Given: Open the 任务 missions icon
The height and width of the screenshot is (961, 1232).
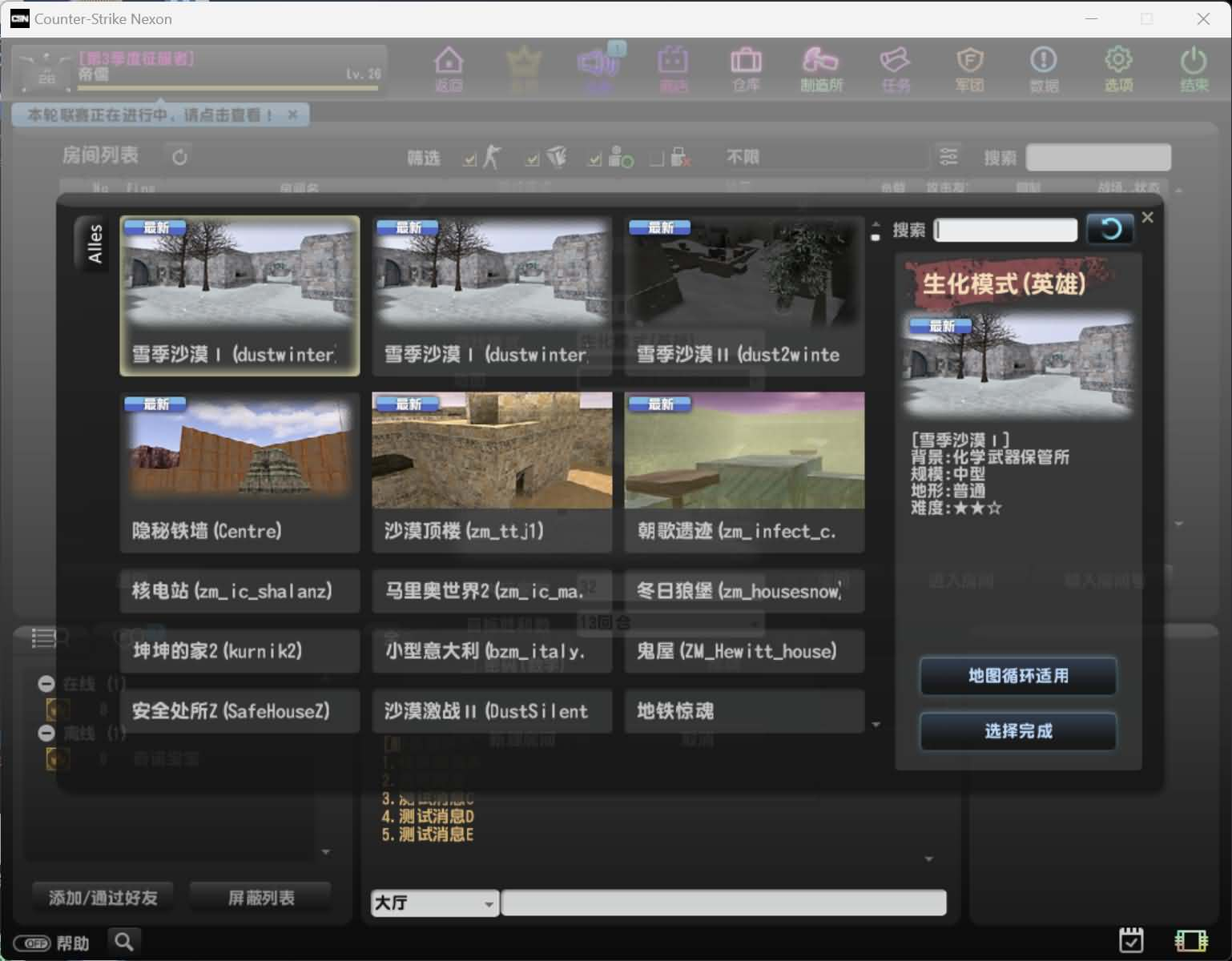Looking at the screenshot, I should pos(895,68).
